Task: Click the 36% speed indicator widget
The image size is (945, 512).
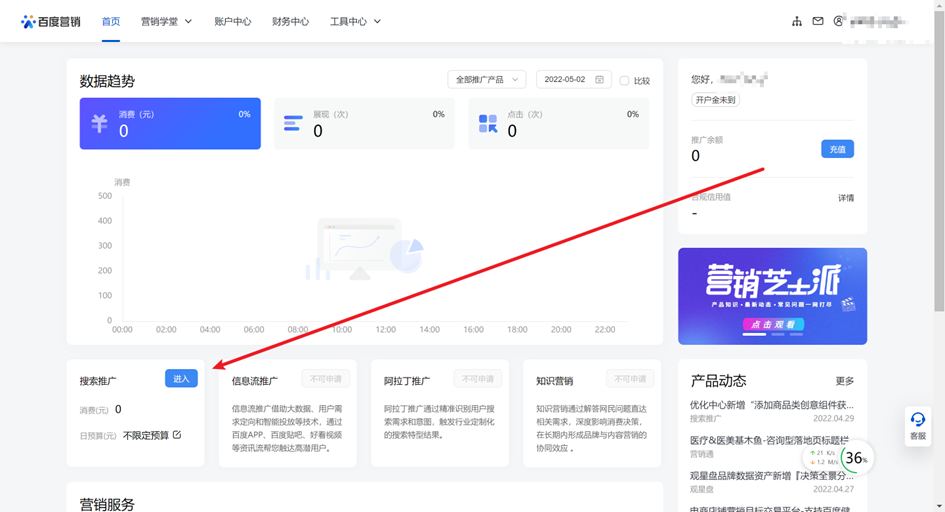Action: tap(855, 458)
